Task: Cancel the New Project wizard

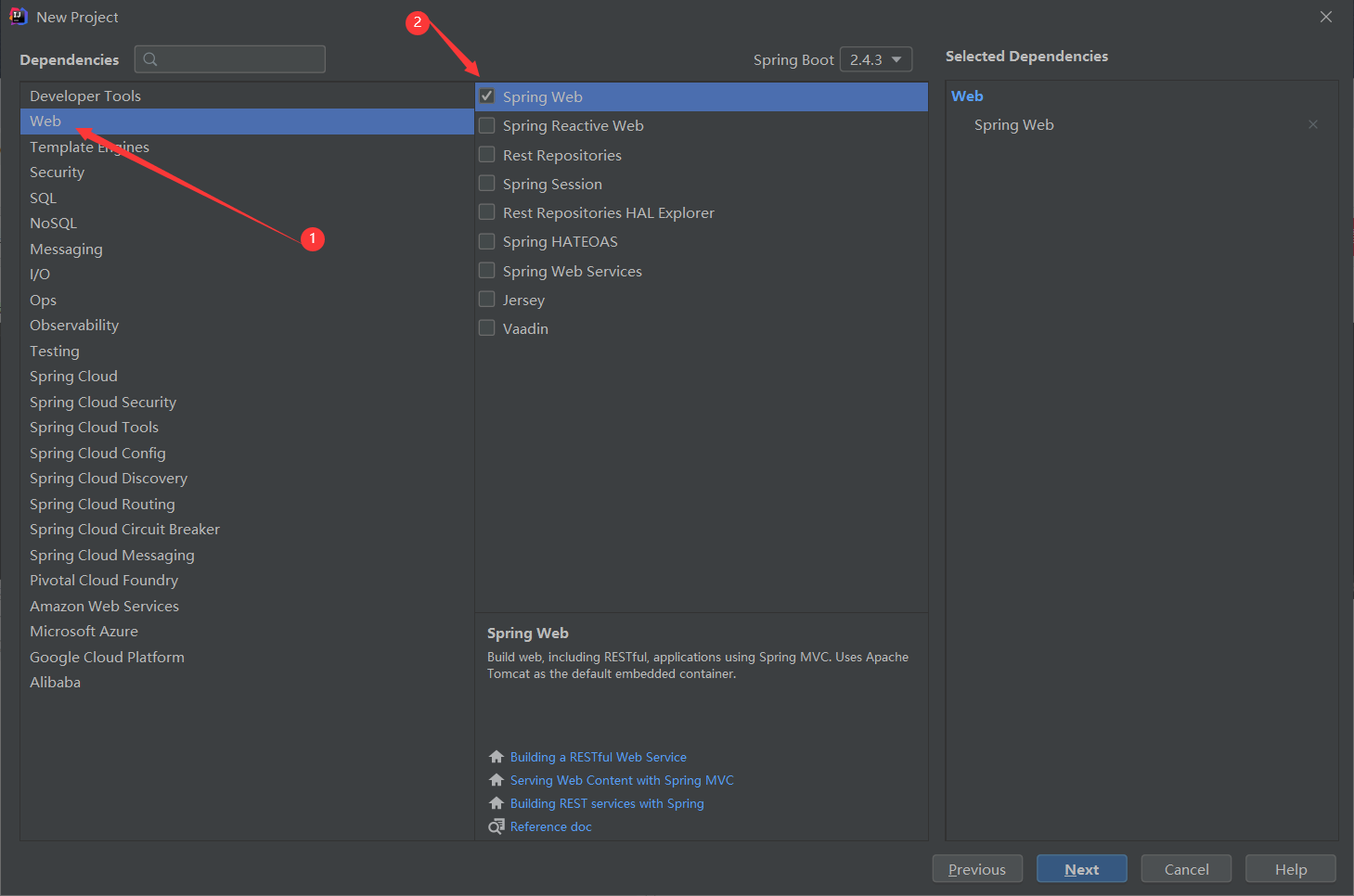Action: click(x=1186, y=869)
